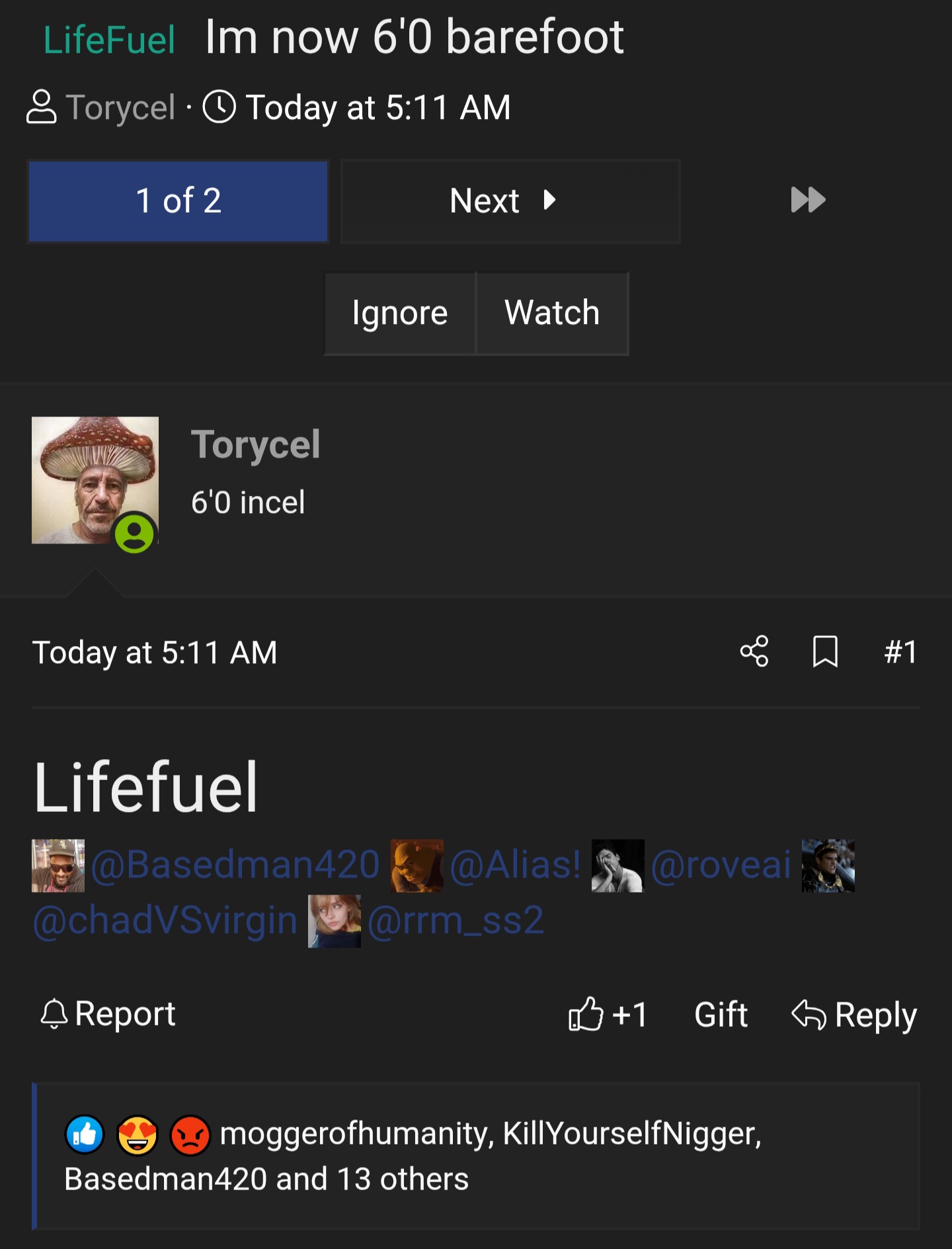952x1249 pixels.
Task: Click the green online status badge on avatar
Action: [x=135, y=534]
